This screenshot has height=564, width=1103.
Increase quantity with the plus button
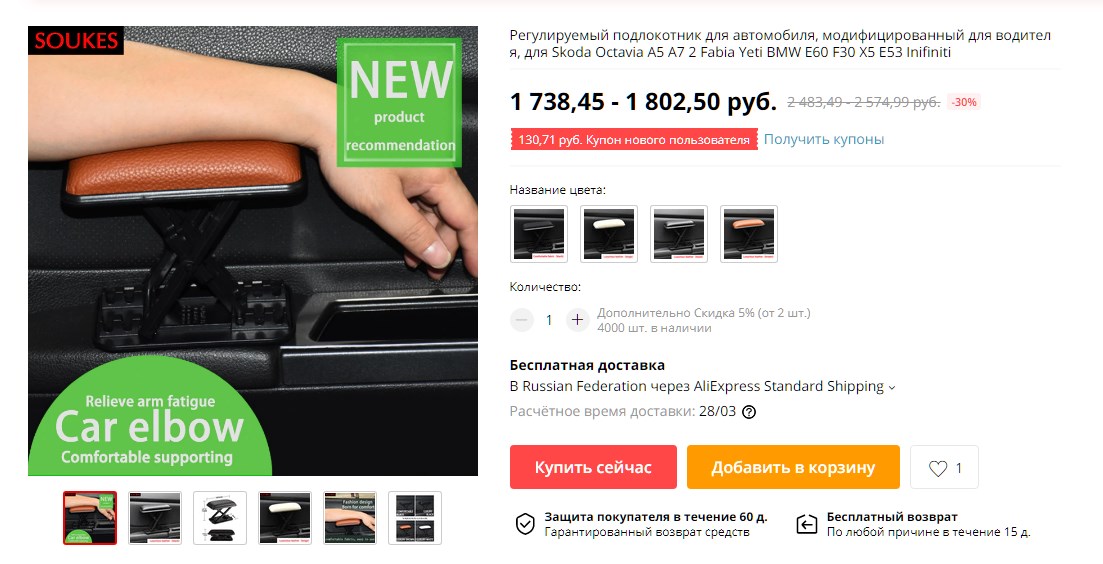click(x=578, y=320)
